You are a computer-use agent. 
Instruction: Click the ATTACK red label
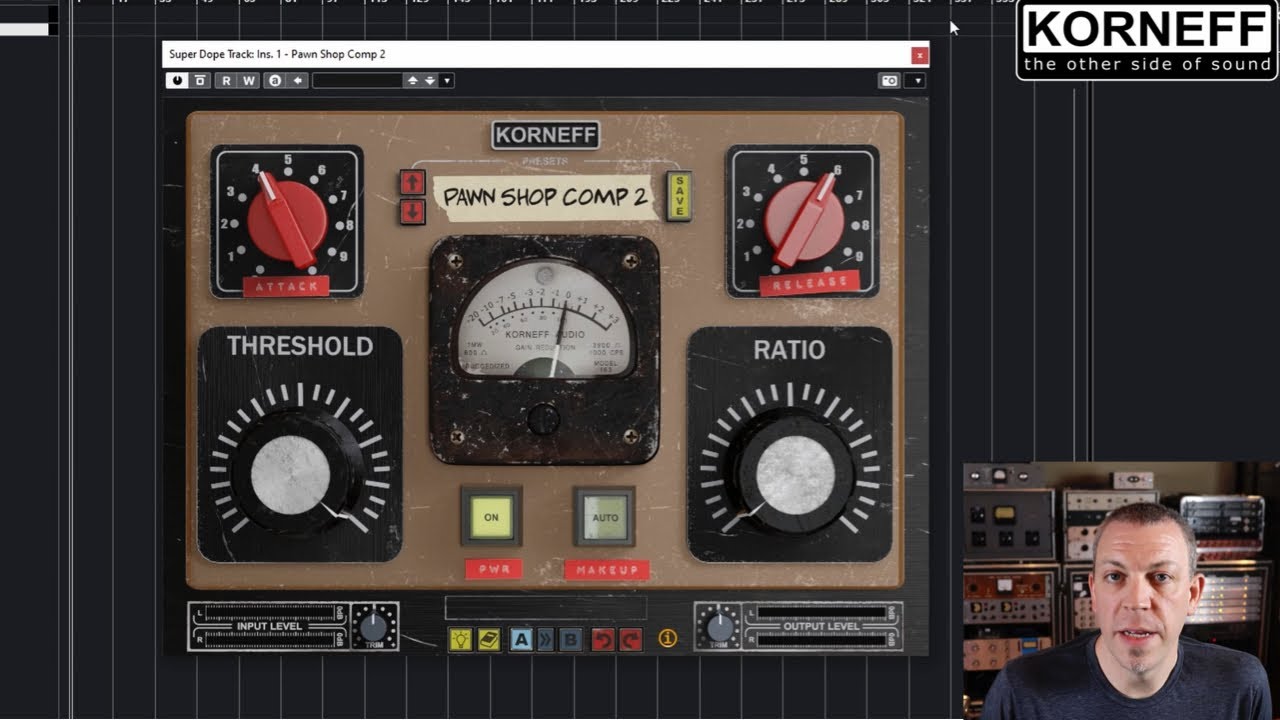coord(287,286)
